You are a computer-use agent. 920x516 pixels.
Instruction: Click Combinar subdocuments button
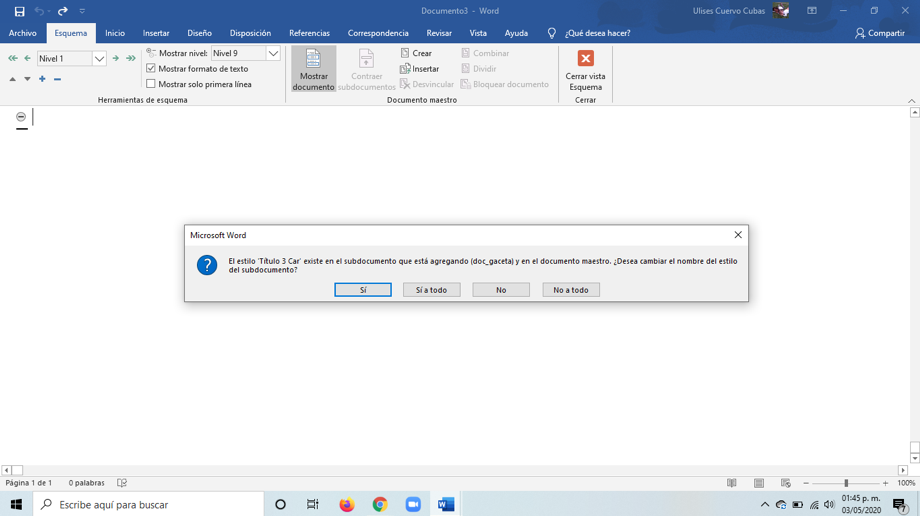pos(485,53)
